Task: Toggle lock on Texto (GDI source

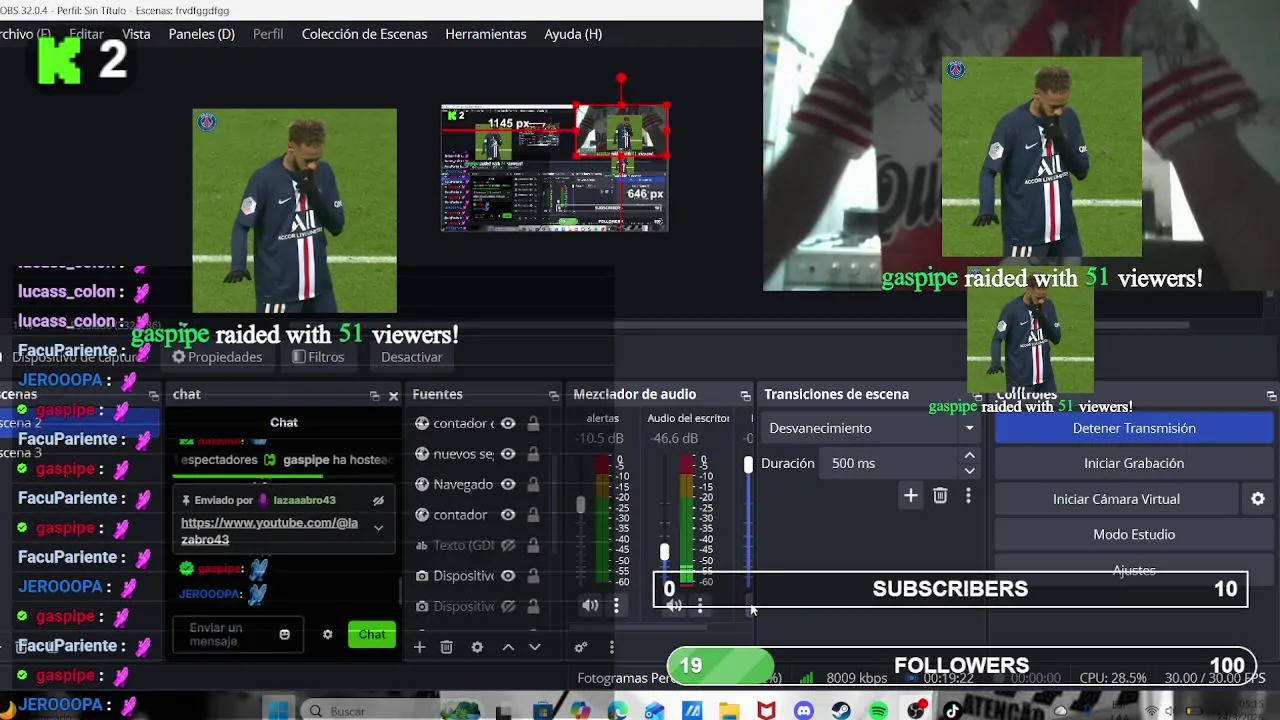Action: (x=533, y=545)
